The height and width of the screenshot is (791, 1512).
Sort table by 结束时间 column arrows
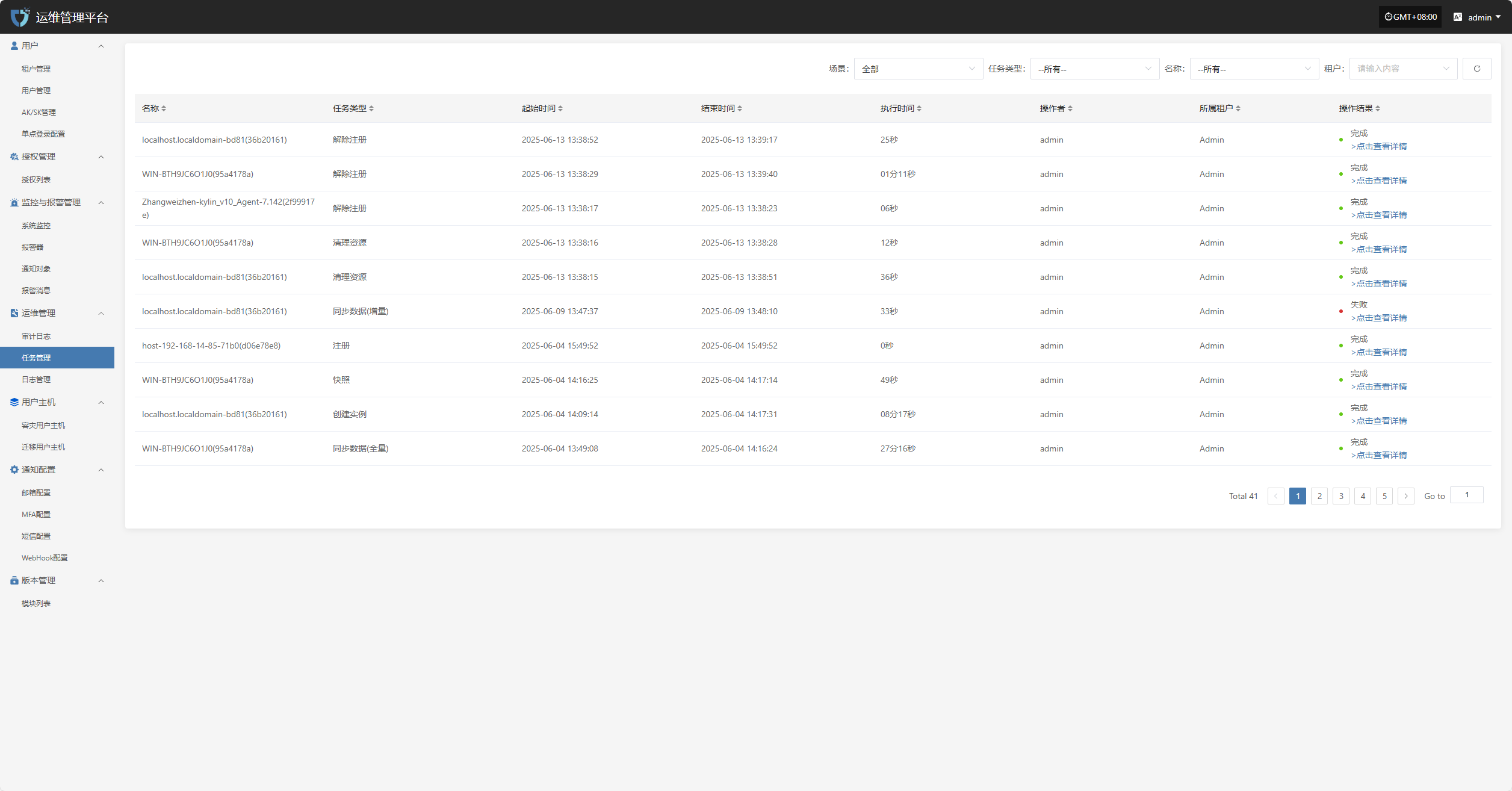[x=740, y=108]
